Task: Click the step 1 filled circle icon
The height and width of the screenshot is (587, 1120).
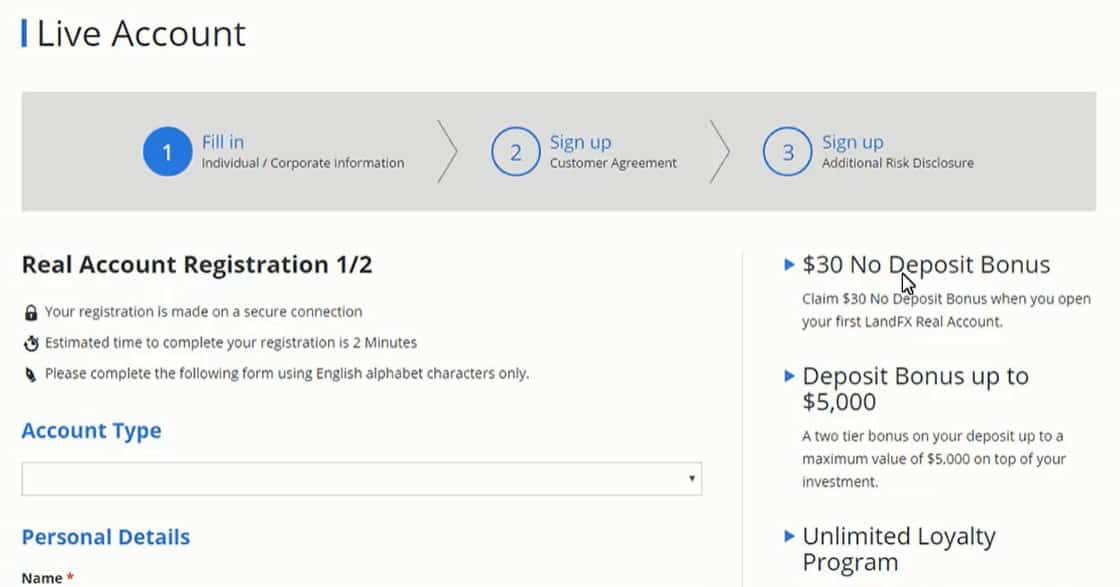Action: tap(167, 151)
